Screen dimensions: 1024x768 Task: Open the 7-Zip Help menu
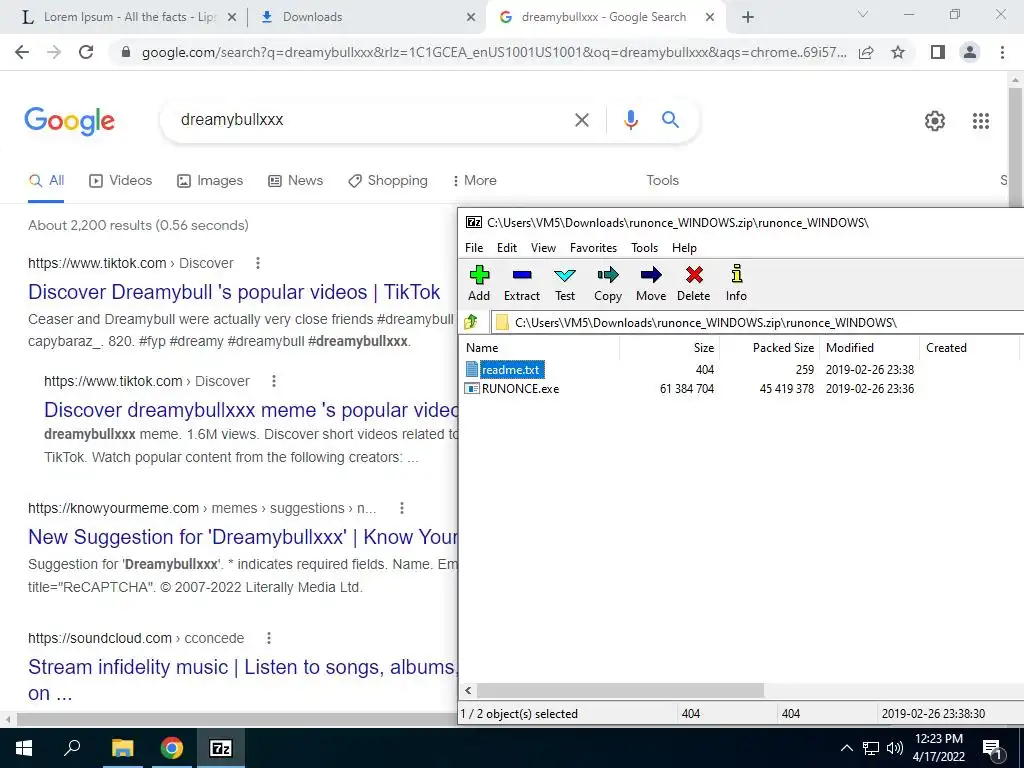coord(684,248)
